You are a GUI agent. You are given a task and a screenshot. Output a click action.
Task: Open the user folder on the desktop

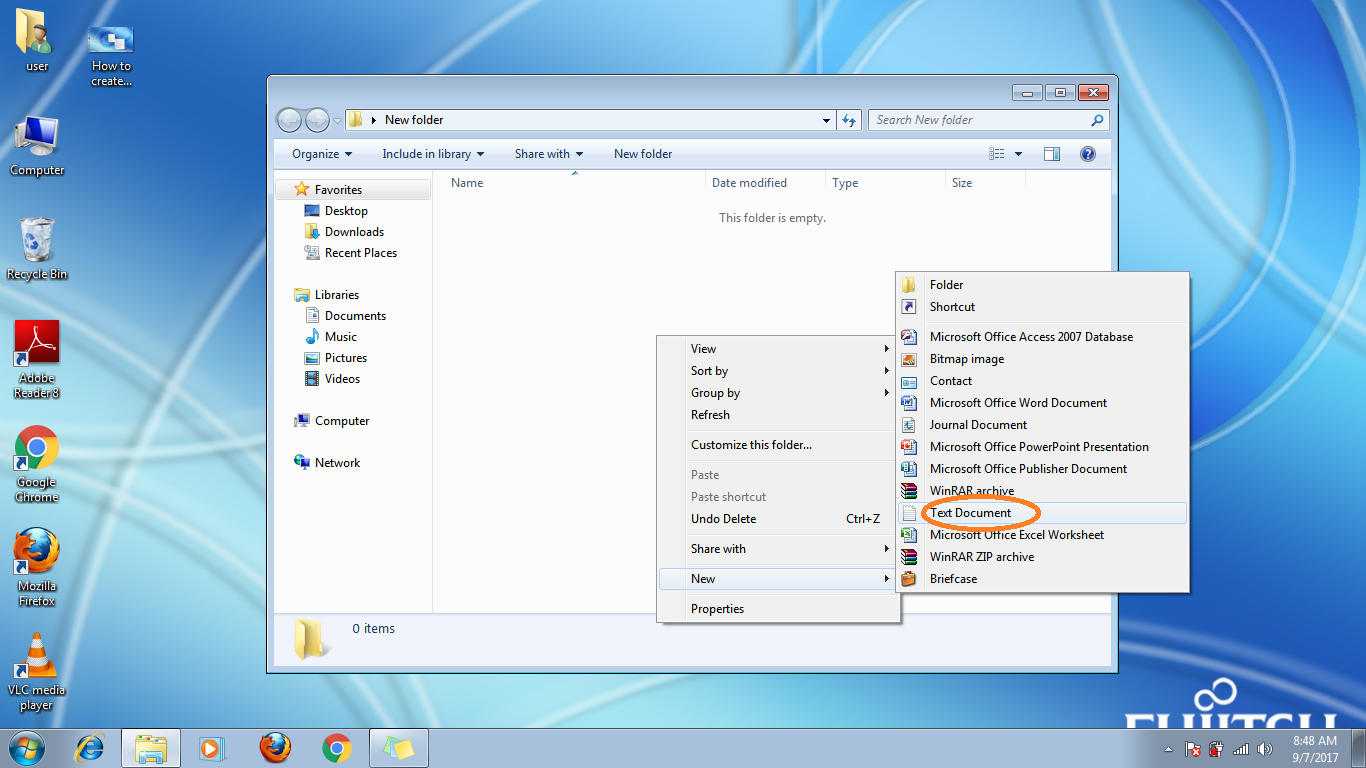(x=36, y=41)
